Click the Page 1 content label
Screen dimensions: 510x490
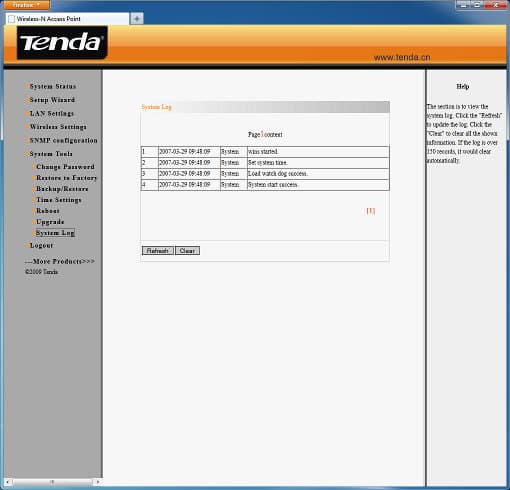pyautogui.click(x=265, y=135)
